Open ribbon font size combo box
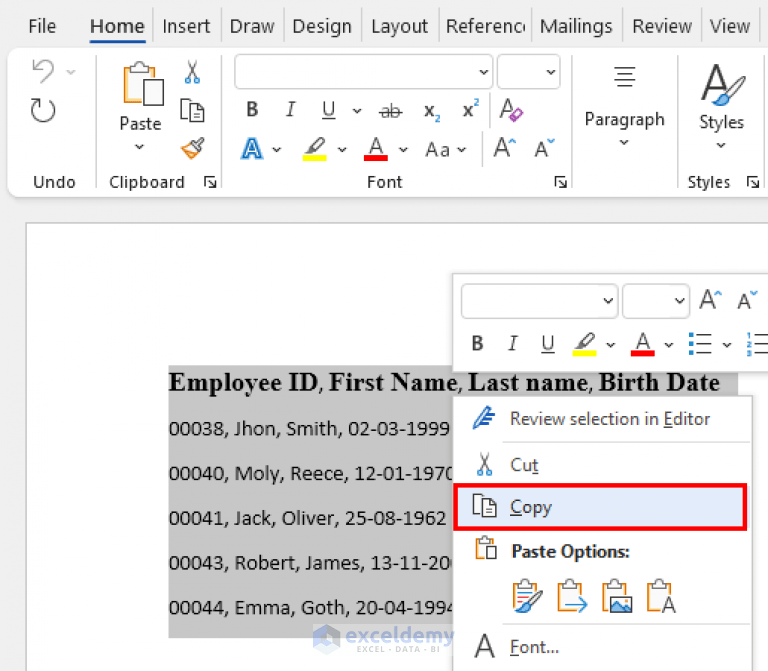768x671 pixels. point(528,72)
